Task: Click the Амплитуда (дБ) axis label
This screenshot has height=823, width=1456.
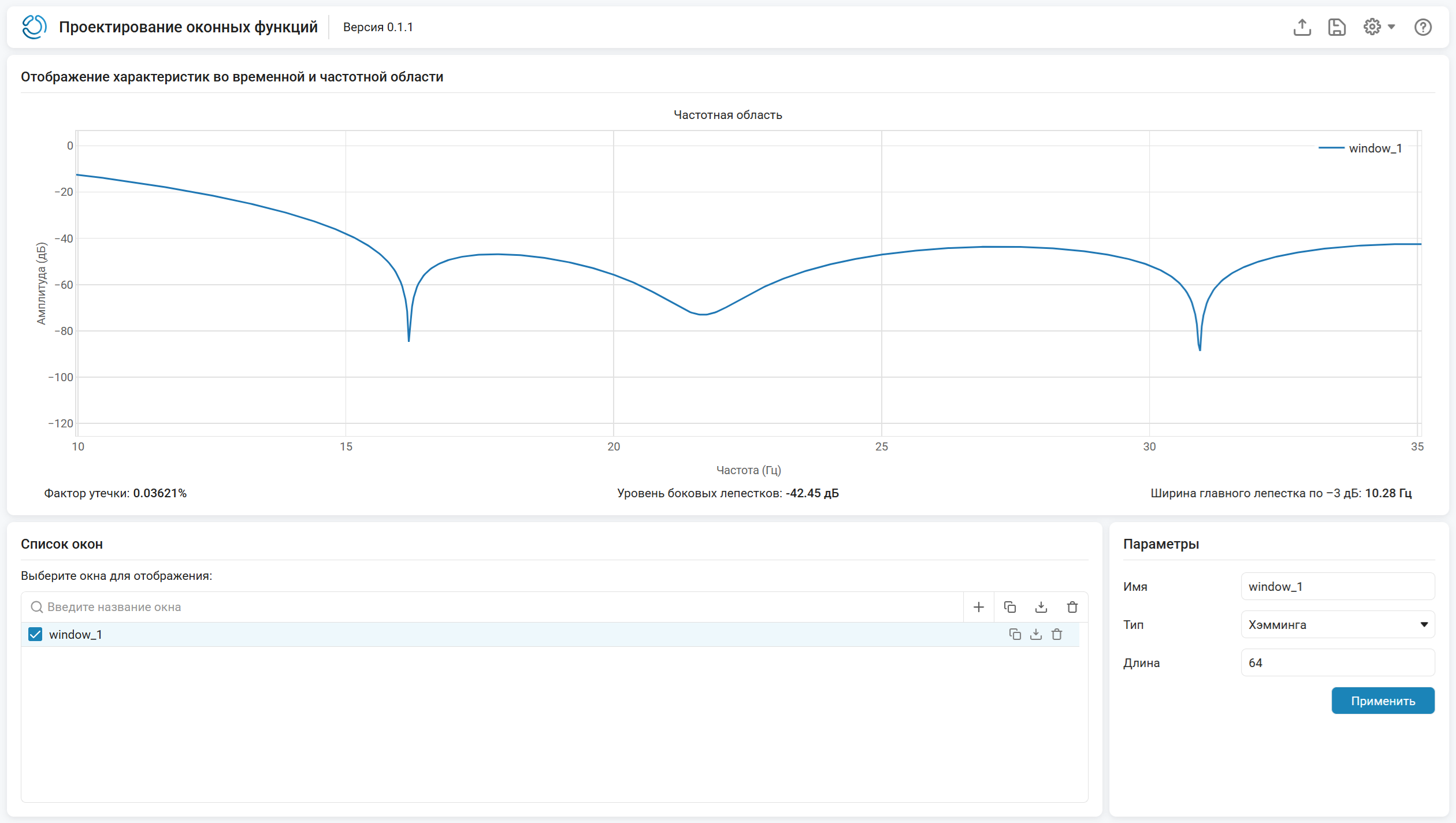Action: click(41, 284)
